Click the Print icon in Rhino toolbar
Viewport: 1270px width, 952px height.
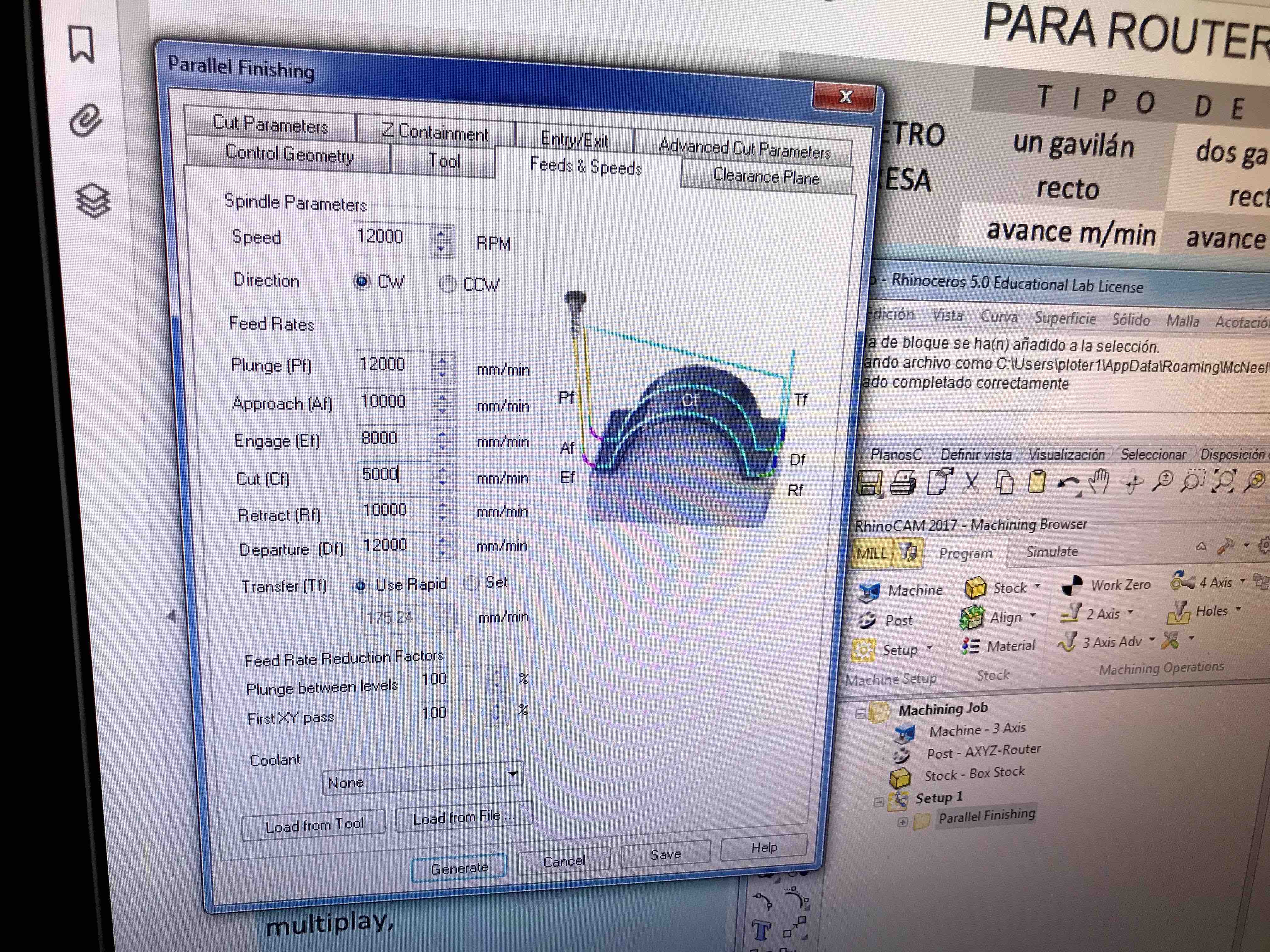[903, 483]
